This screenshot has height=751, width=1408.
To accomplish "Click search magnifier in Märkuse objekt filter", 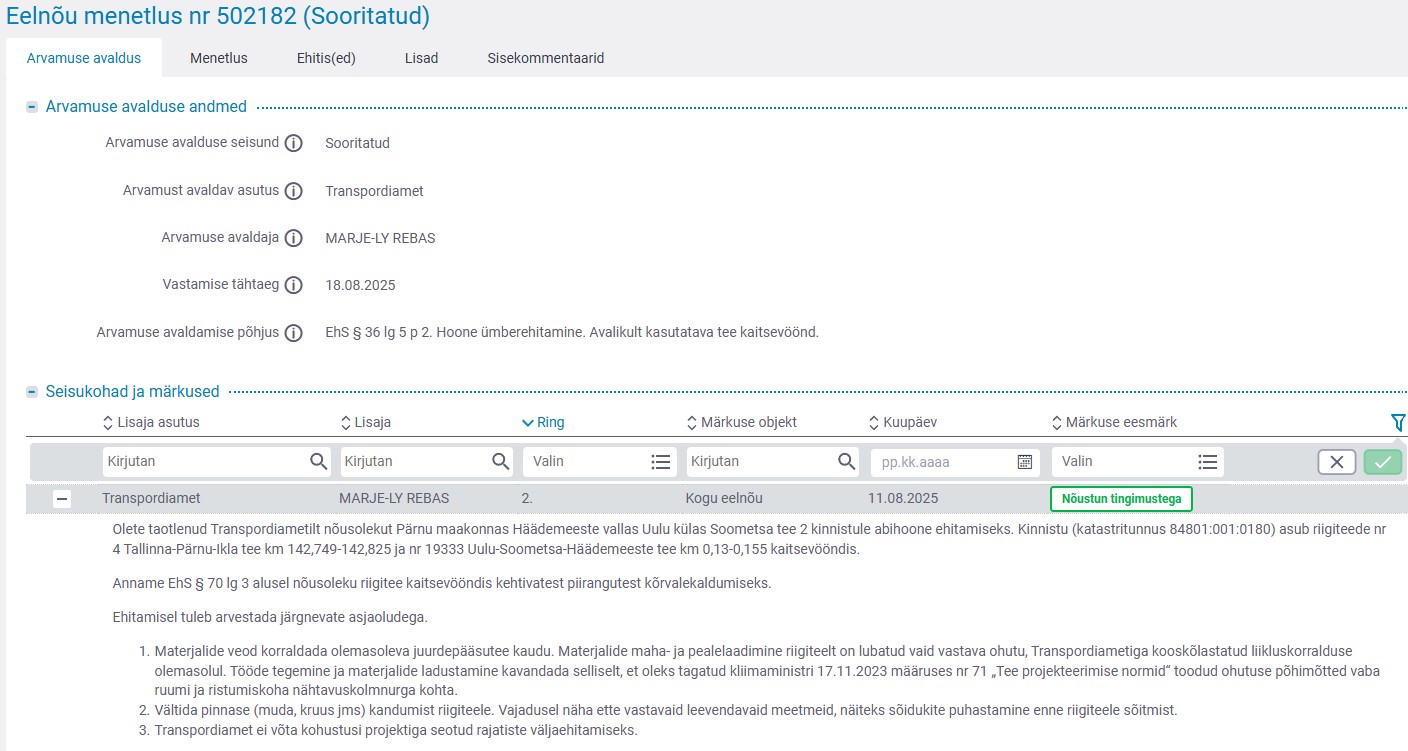I will pyautogui.click(x=846, y=462).
